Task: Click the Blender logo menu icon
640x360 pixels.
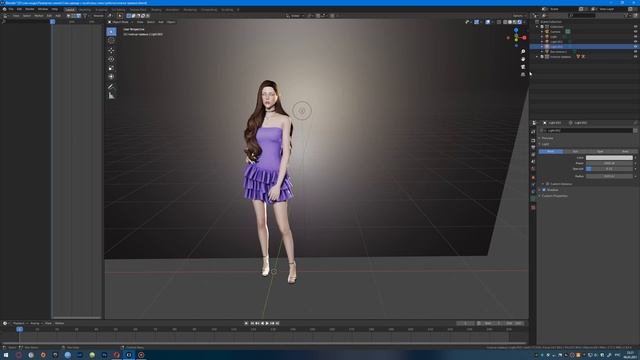Action: pos(4,9)
